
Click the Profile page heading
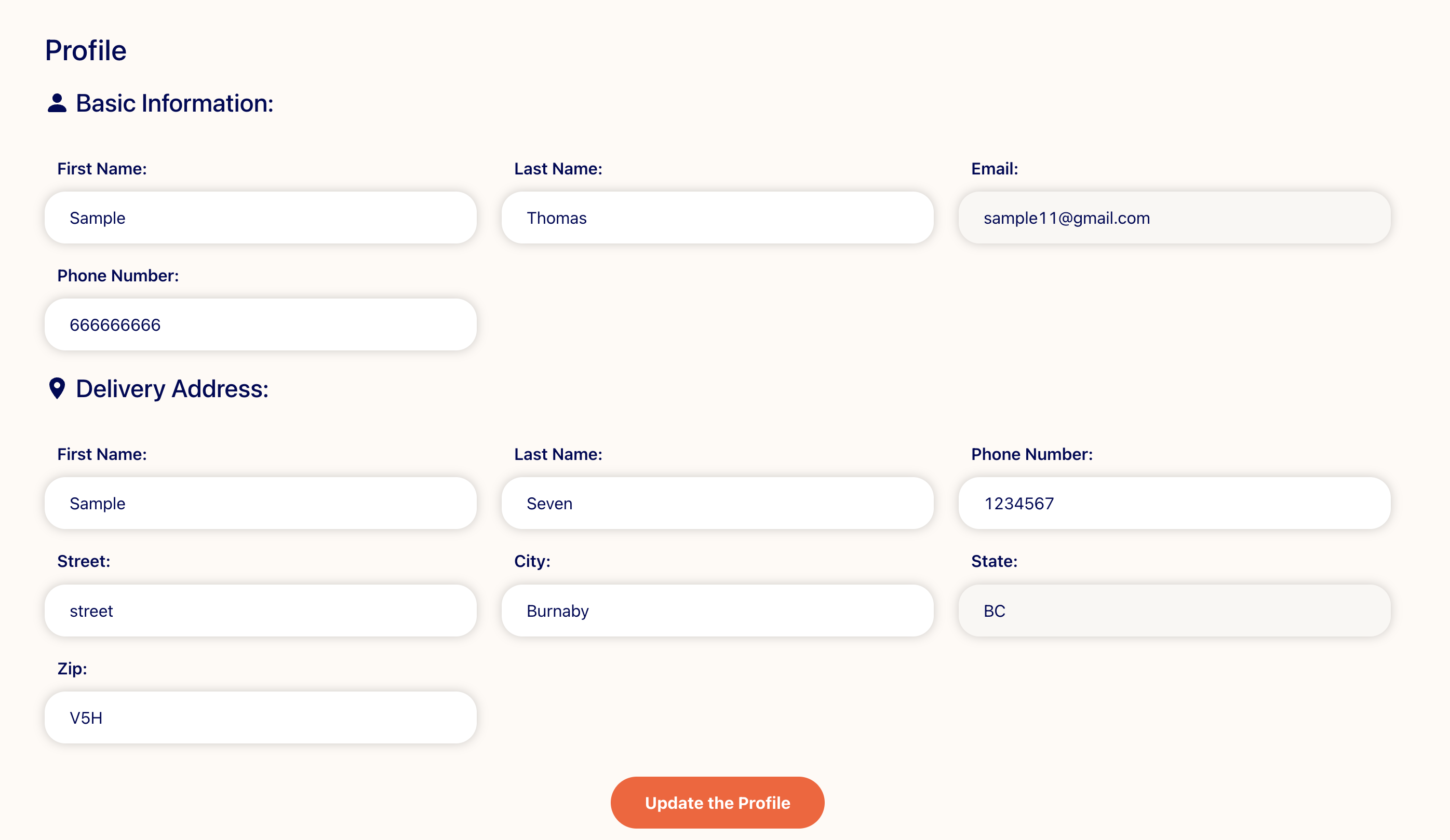tap(86, 51)
